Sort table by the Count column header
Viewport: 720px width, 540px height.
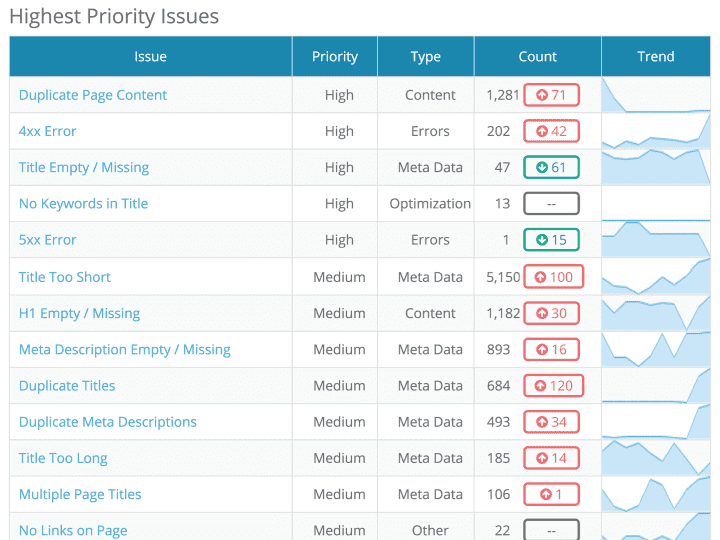tap(538, 57)
